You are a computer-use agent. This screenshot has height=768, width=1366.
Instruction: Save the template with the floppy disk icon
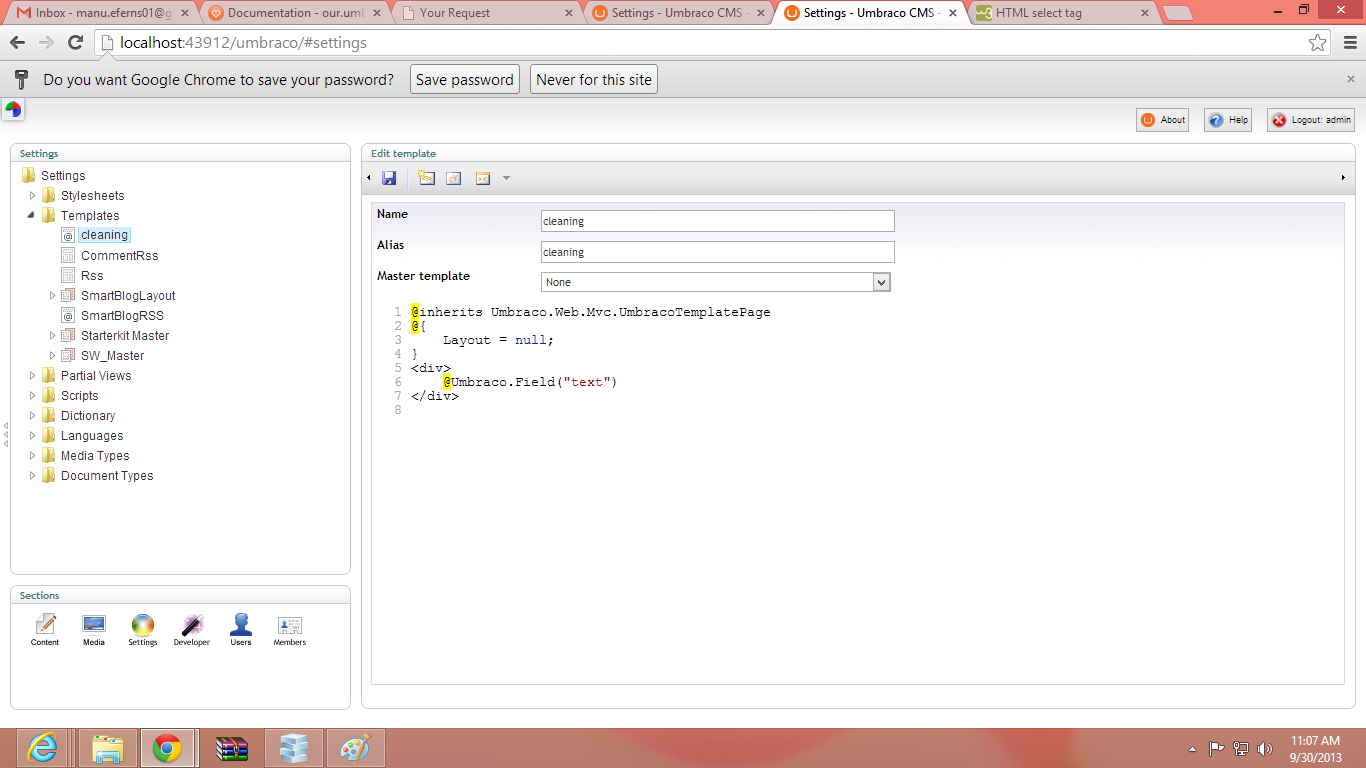tap(389, 178)
